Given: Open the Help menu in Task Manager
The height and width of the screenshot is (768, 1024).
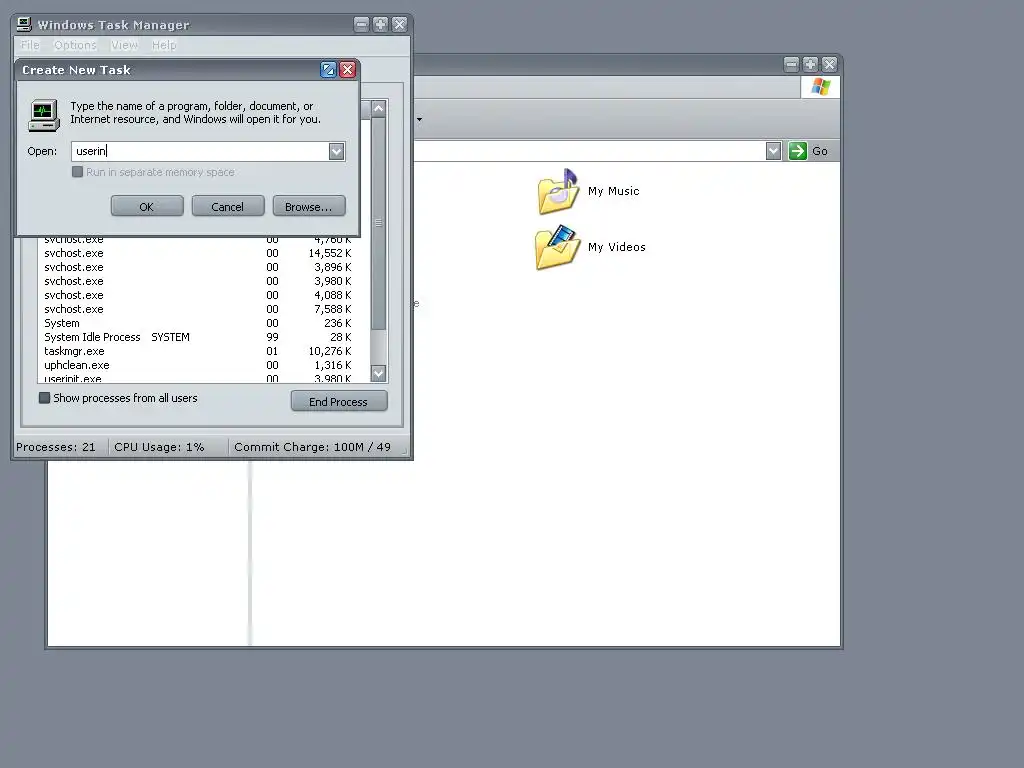Looking at the screenshot, I should pyautogui.click(x=164, y=45).
